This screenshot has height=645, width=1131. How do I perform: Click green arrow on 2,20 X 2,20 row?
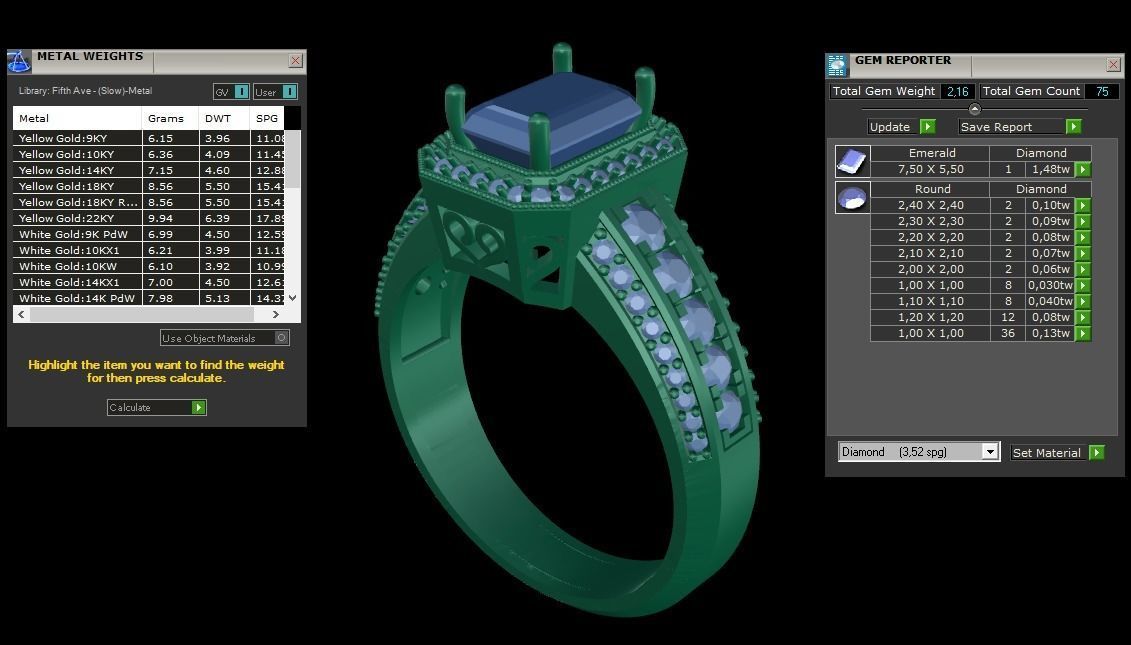1083,237
